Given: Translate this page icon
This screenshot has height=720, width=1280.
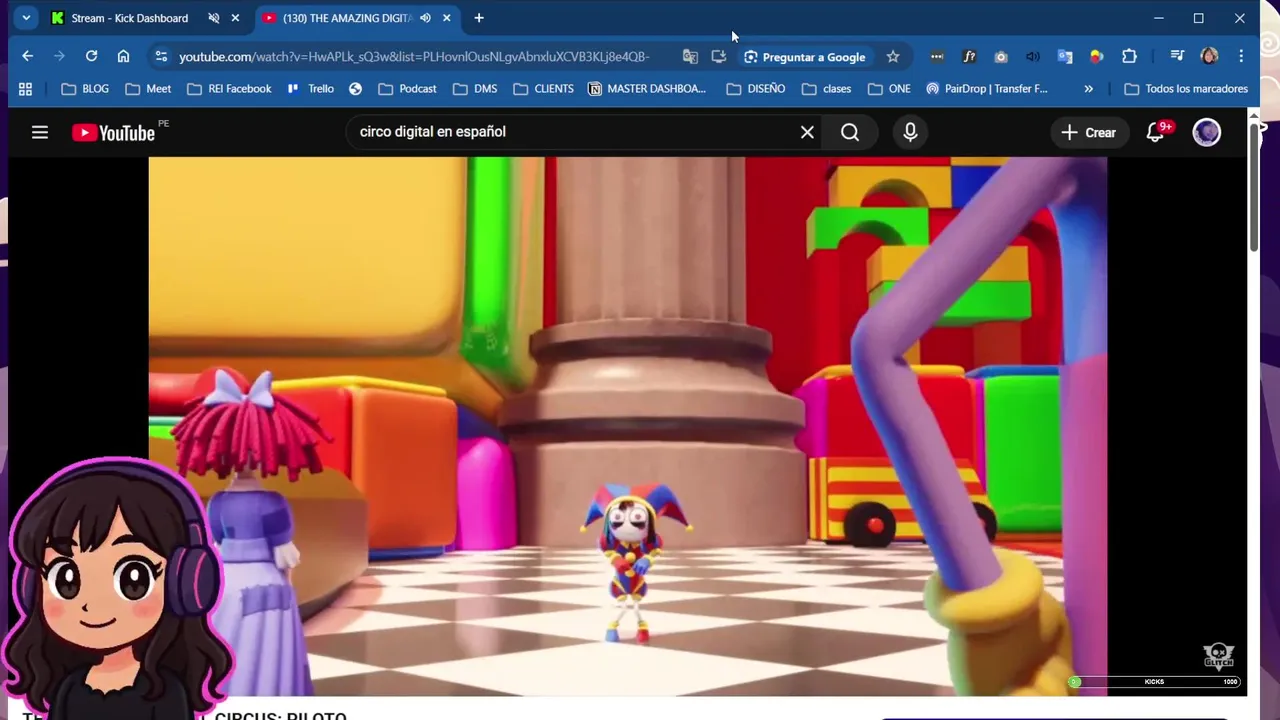Looking at the screenshot, I should click(x=690, y=57).
